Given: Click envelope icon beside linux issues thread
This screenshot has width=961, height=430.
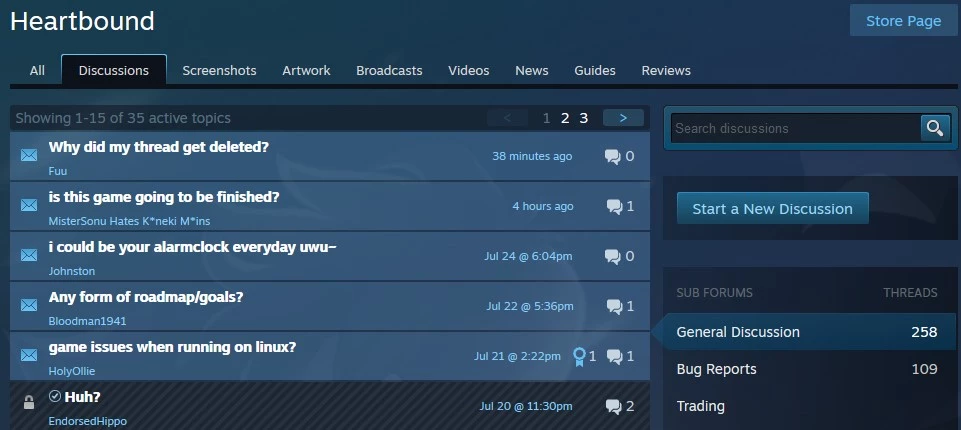Looking at the screenshot, I should tap(29, 355).
